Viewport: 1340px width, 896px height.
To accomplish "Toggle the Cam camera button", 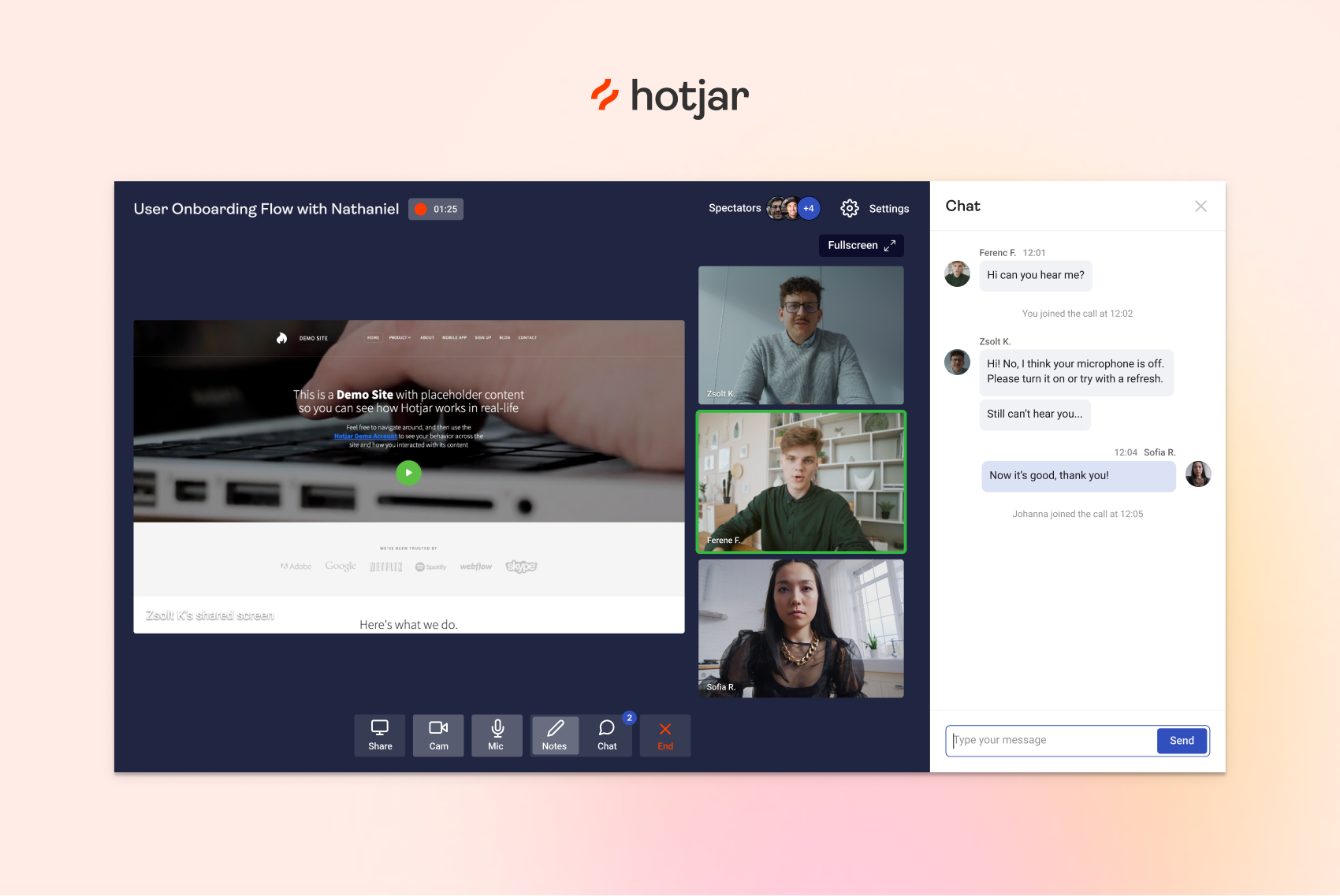I will (x=438, y=735).
